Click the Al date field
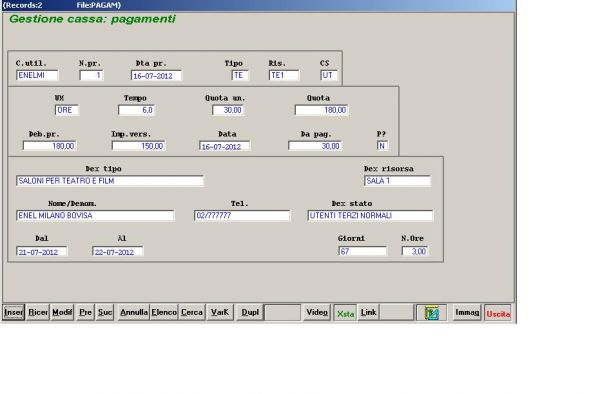600x394 pixels. (x=117, y=252)
